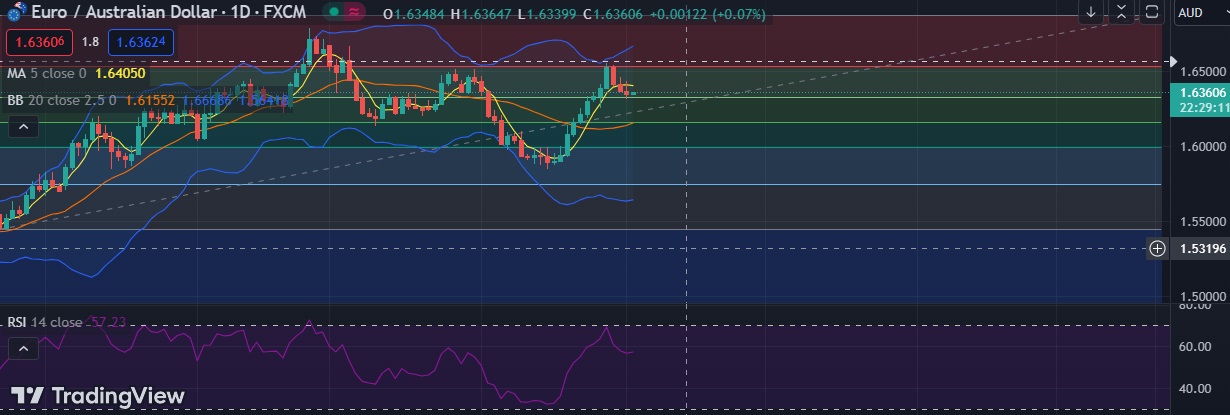The width and height of the screenshot is (1230, 415).
Task: Click the red sell price 1.63606 button
Action: pyautogui.click(x=40, y=43)
